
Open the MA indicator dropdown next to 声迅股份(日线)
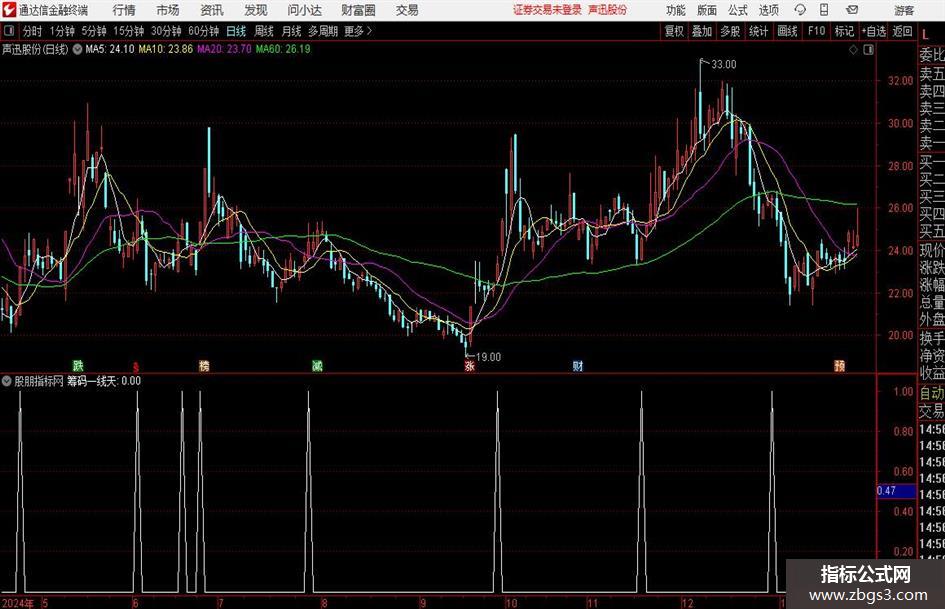[x=77, y=49]
